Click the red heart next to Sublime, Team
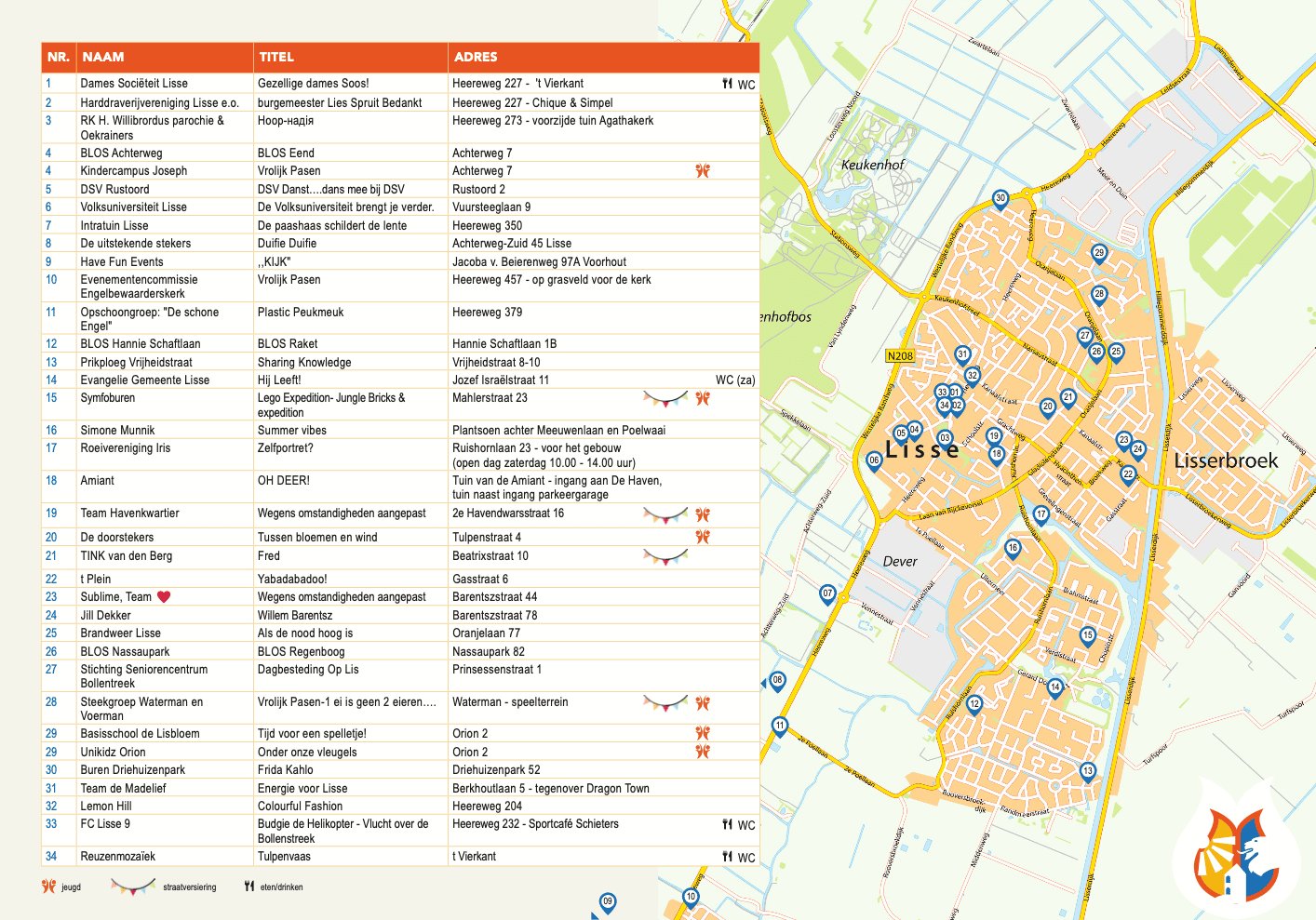This screenshot has width=1316, height=920. pos(164,597)
